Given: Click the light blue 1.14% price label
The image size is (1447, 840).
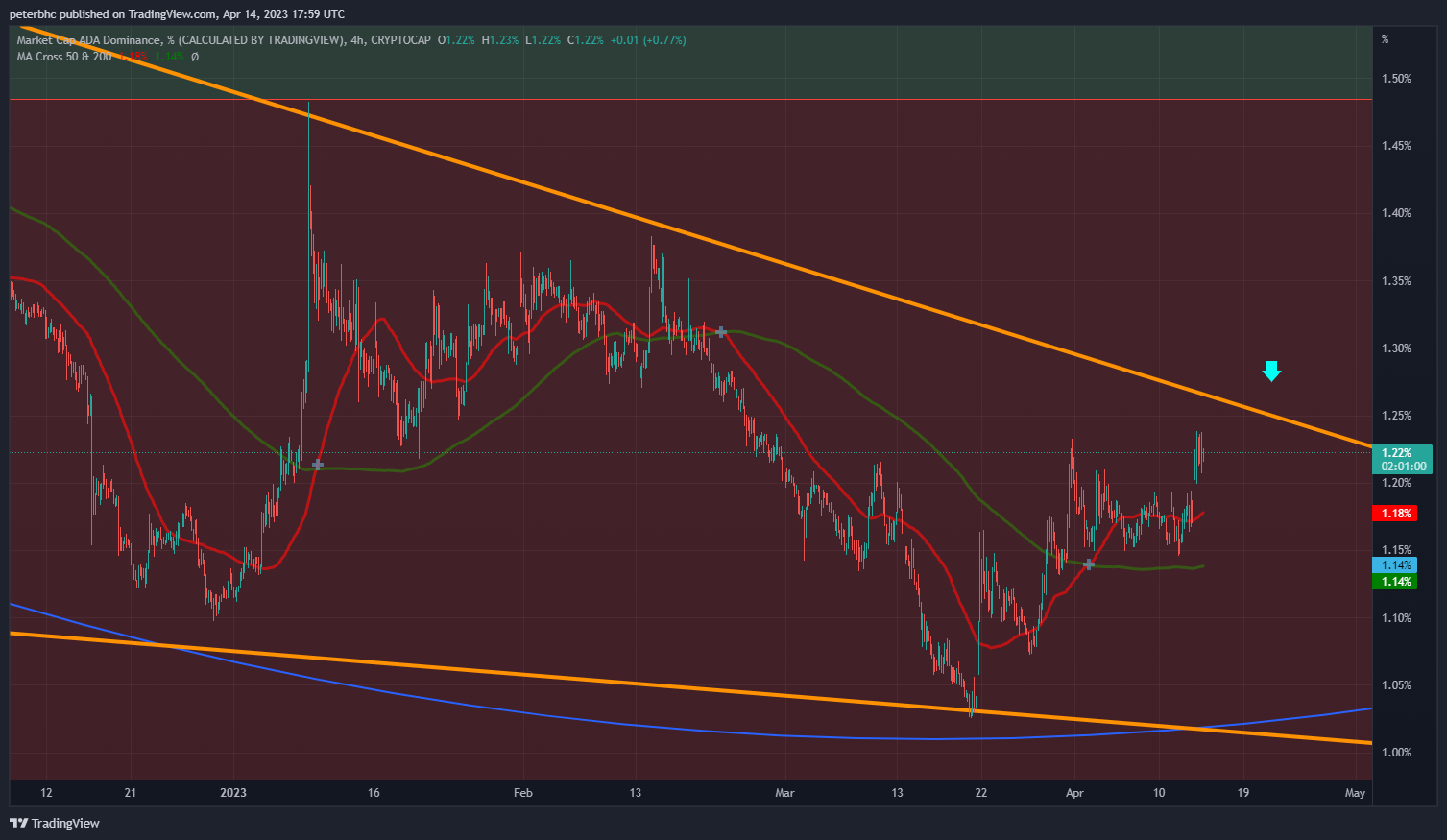Looking at the screenshot, I should click(x=1396, y=565).
